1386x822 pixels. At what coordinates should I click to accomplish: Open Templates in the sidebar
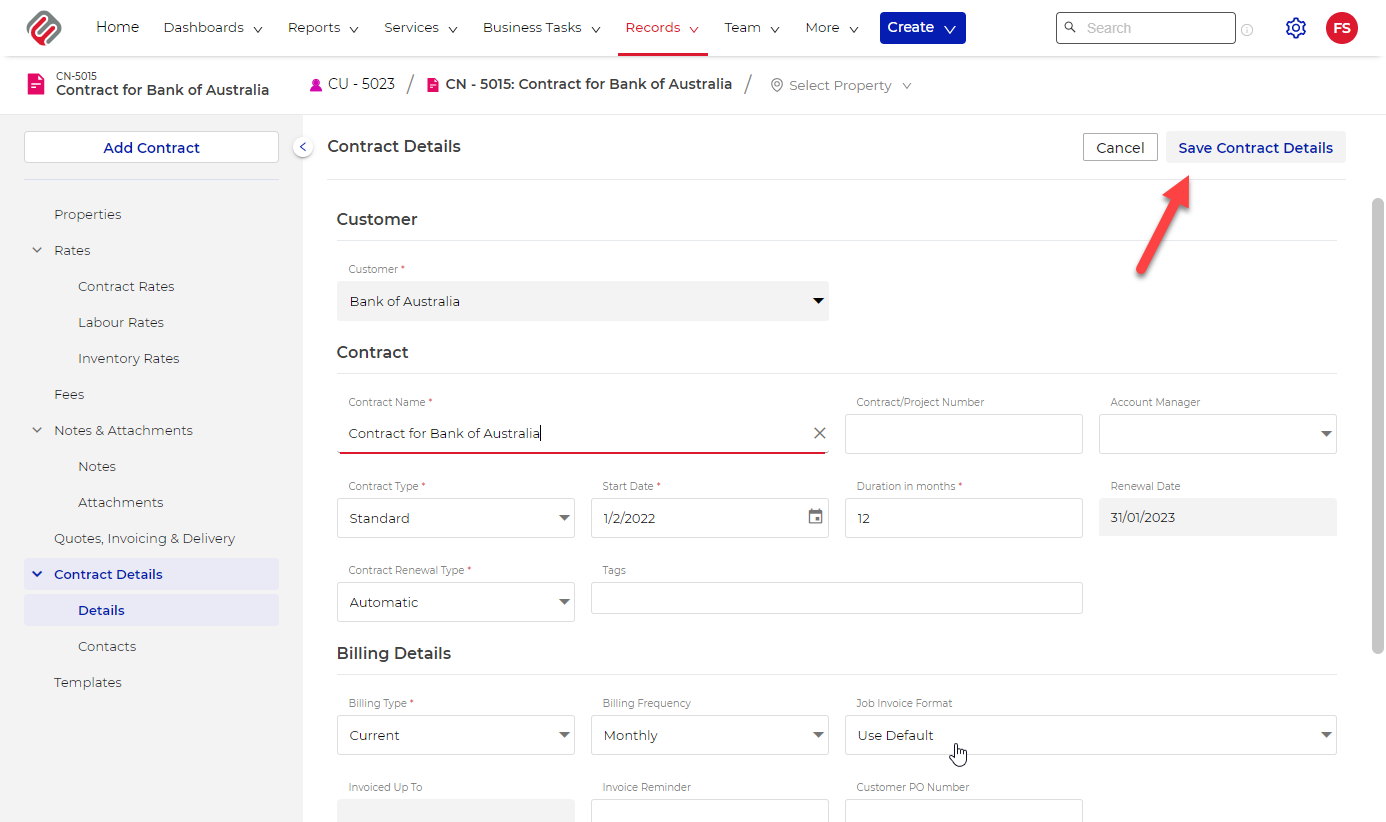pos(88,682)
